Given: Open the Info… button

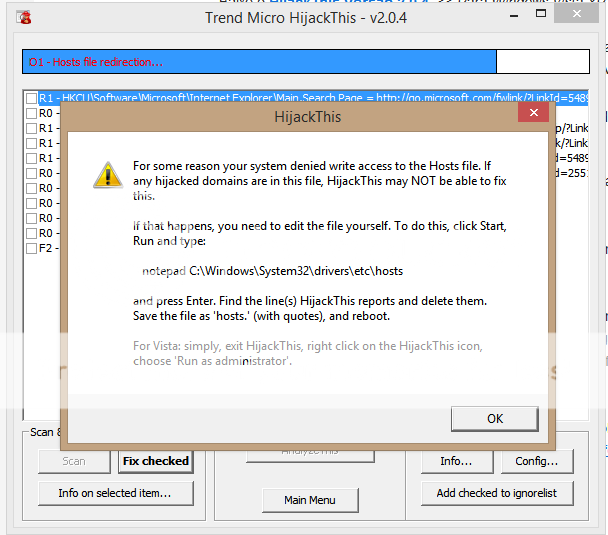Looking at the screenshot, I should click(x=457, y=461).
